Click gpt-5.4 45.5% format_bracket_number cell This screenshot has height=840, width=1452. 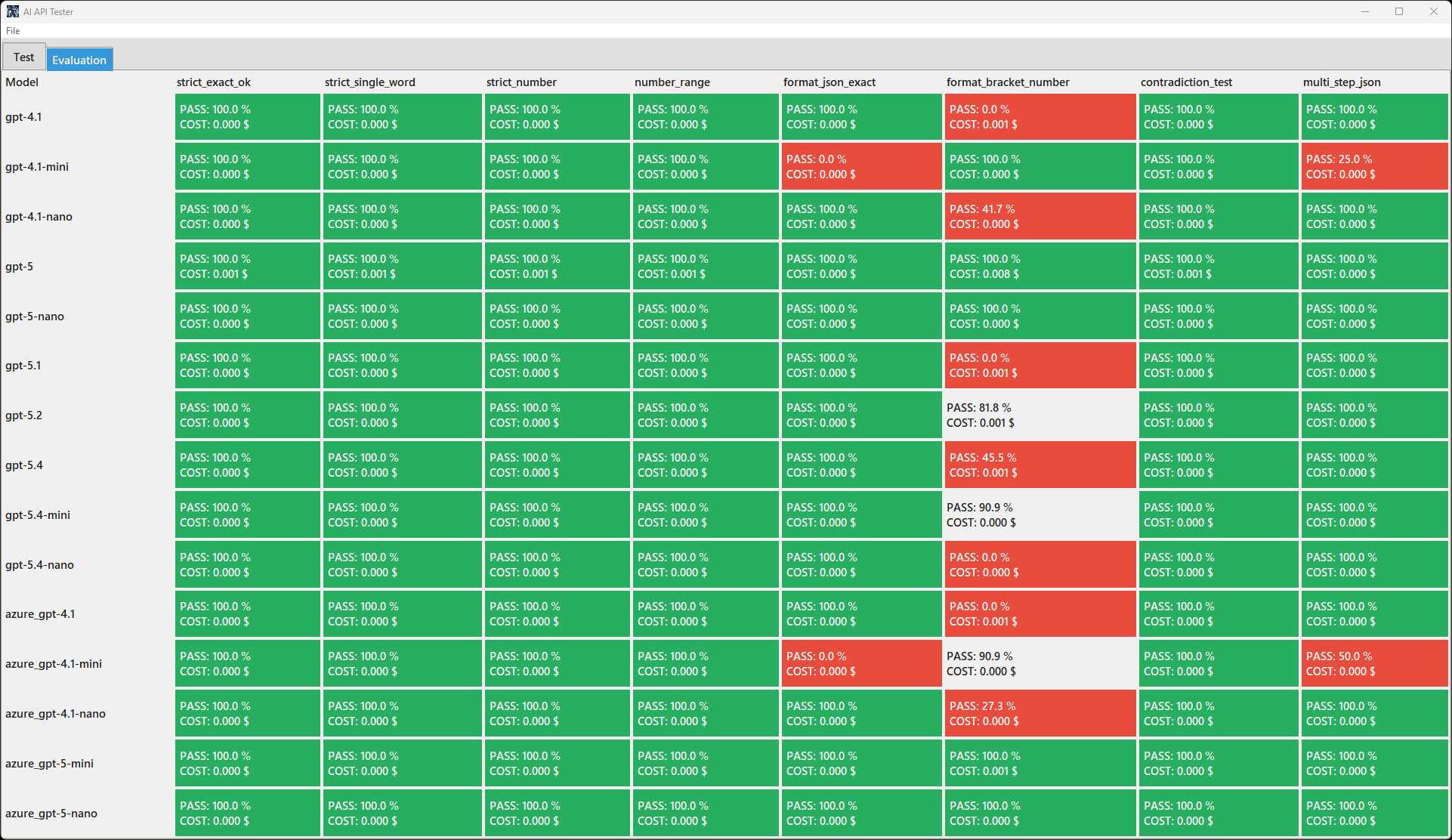point(1040,465)
